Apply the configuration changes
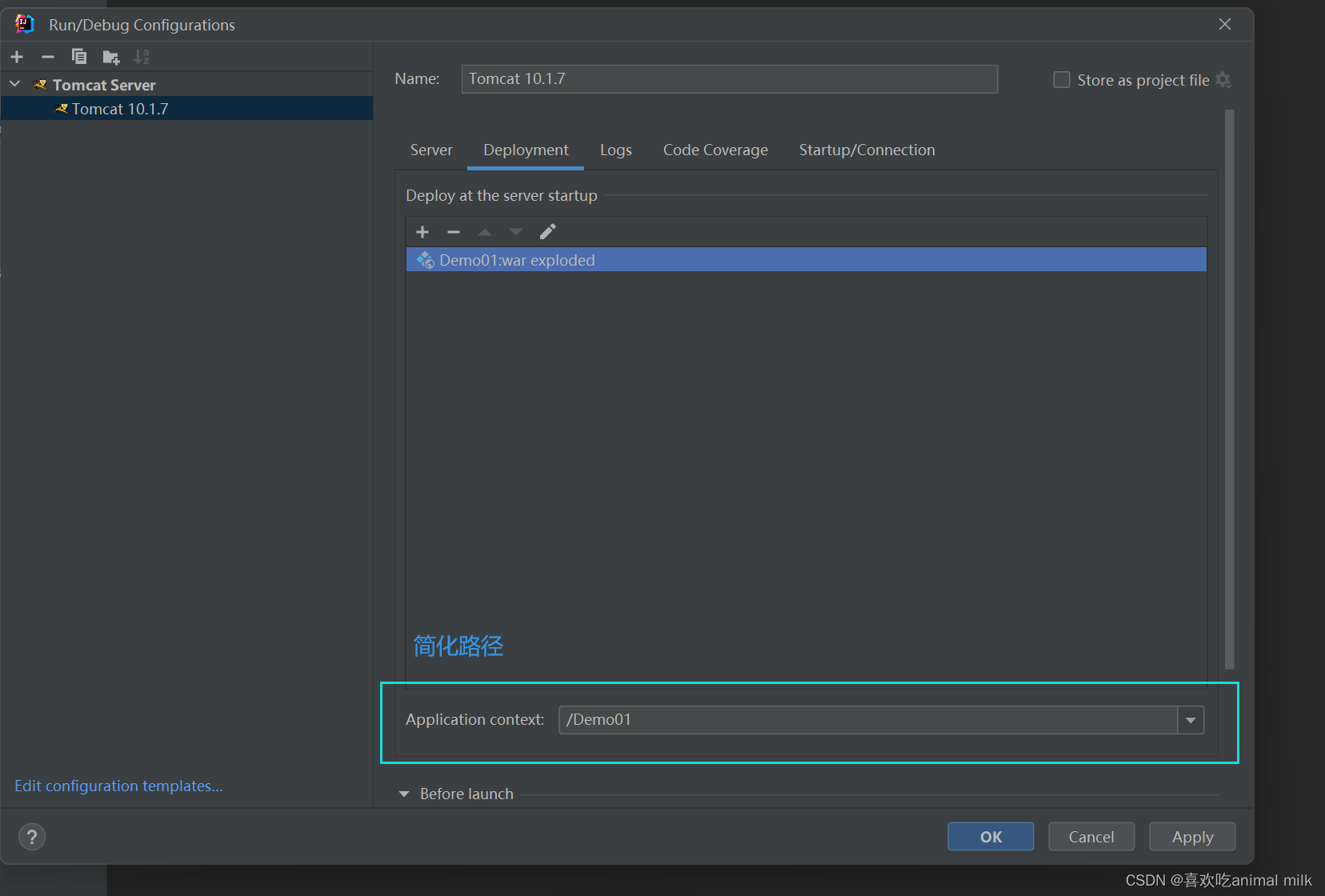This screenshot has width=1325, height=896. 1191,836
